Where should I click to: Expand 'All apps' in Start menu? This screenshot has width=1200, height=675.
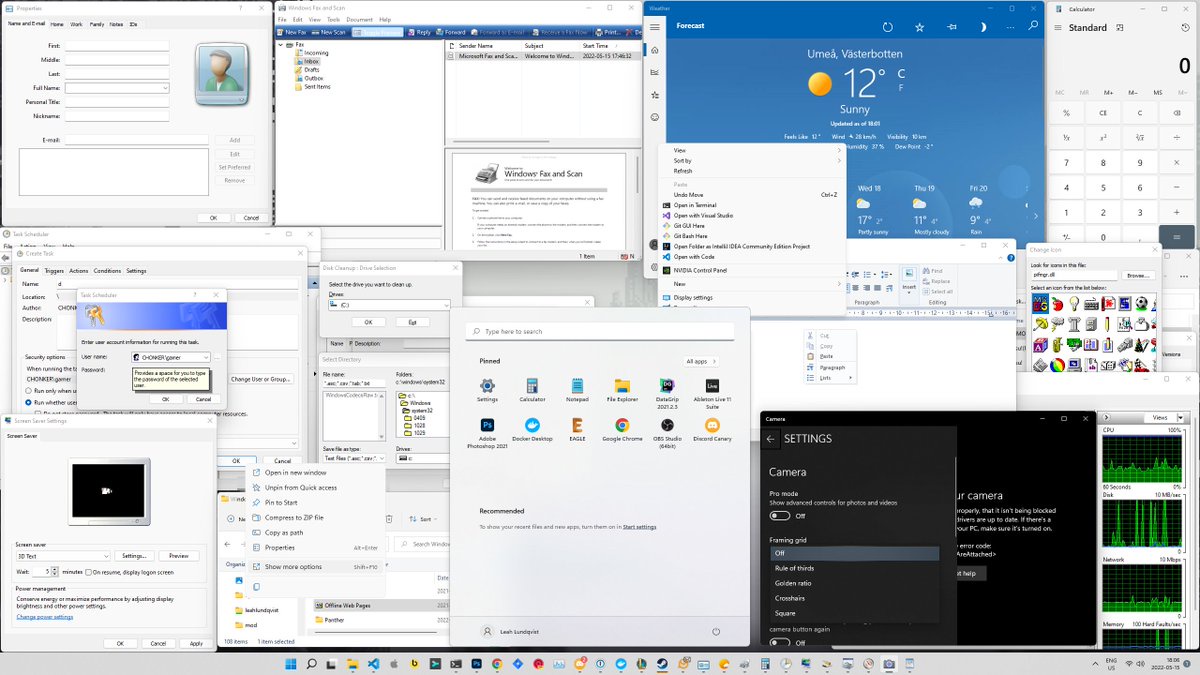(x=701, y=361)
